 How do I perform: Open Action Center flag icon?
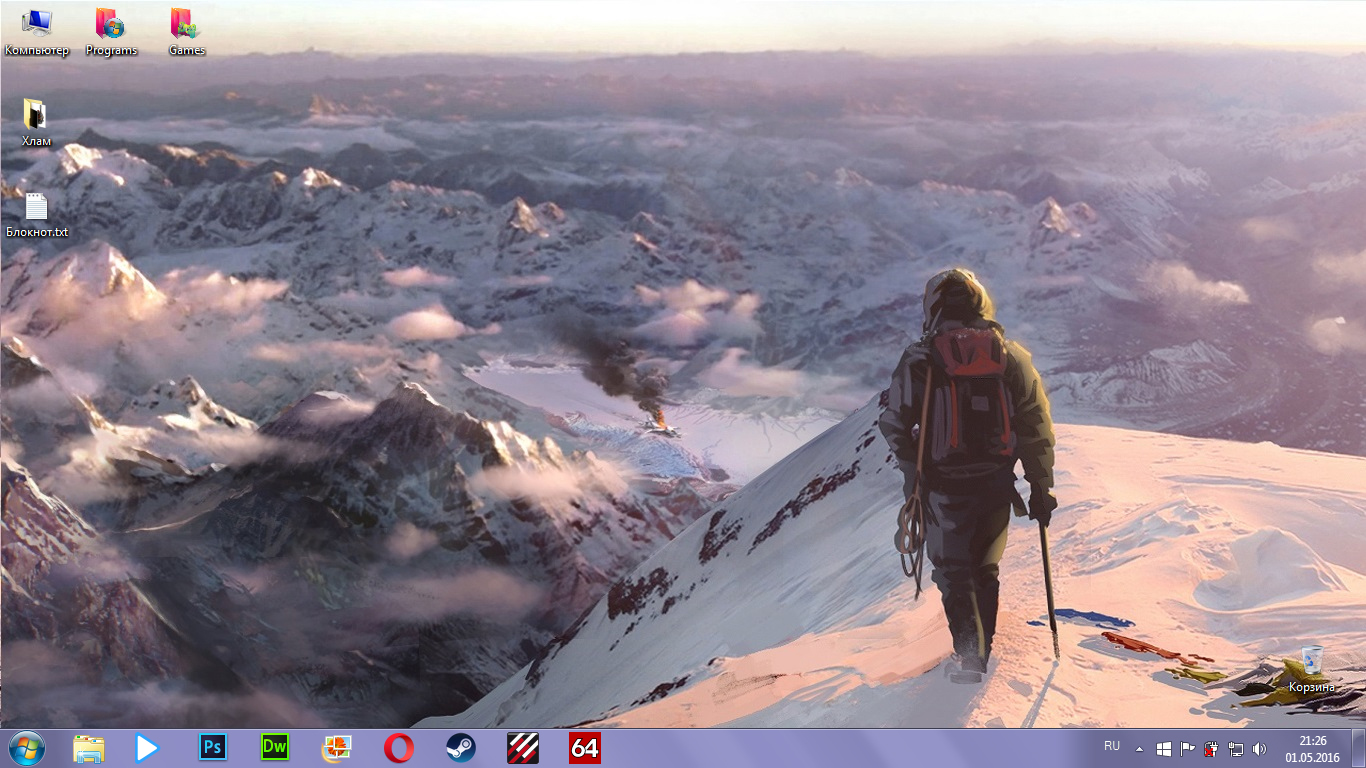(1188, 748)
